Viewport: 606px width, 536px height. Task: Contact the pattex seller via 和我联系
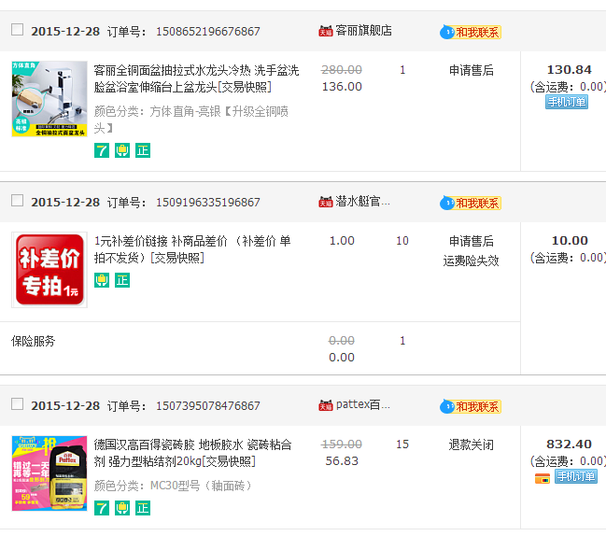(471, 406)
